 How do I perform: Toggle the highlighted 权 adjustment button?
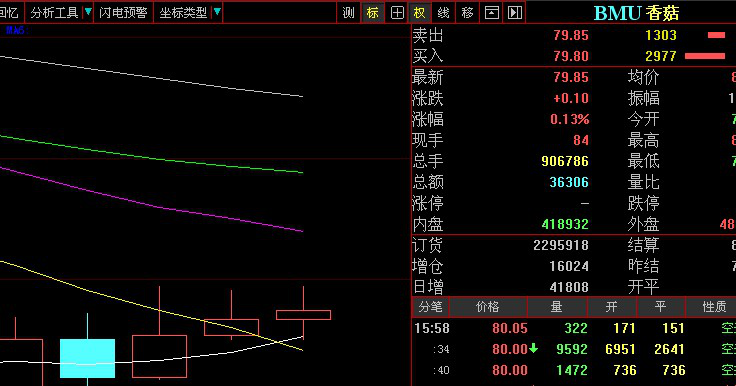(420, 12)
